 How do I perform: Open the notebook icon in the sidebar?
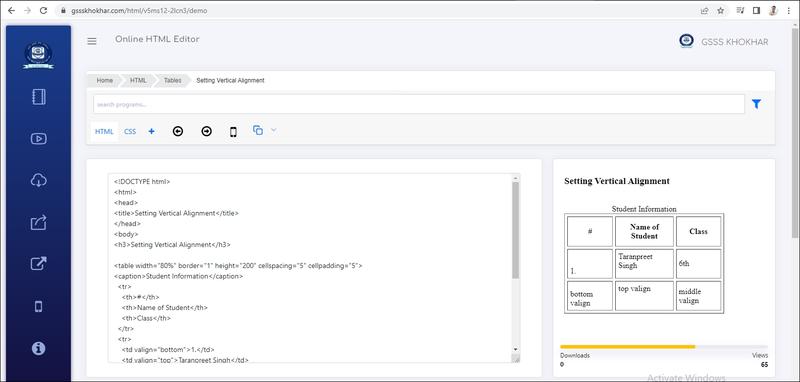(x=39, y=97)
